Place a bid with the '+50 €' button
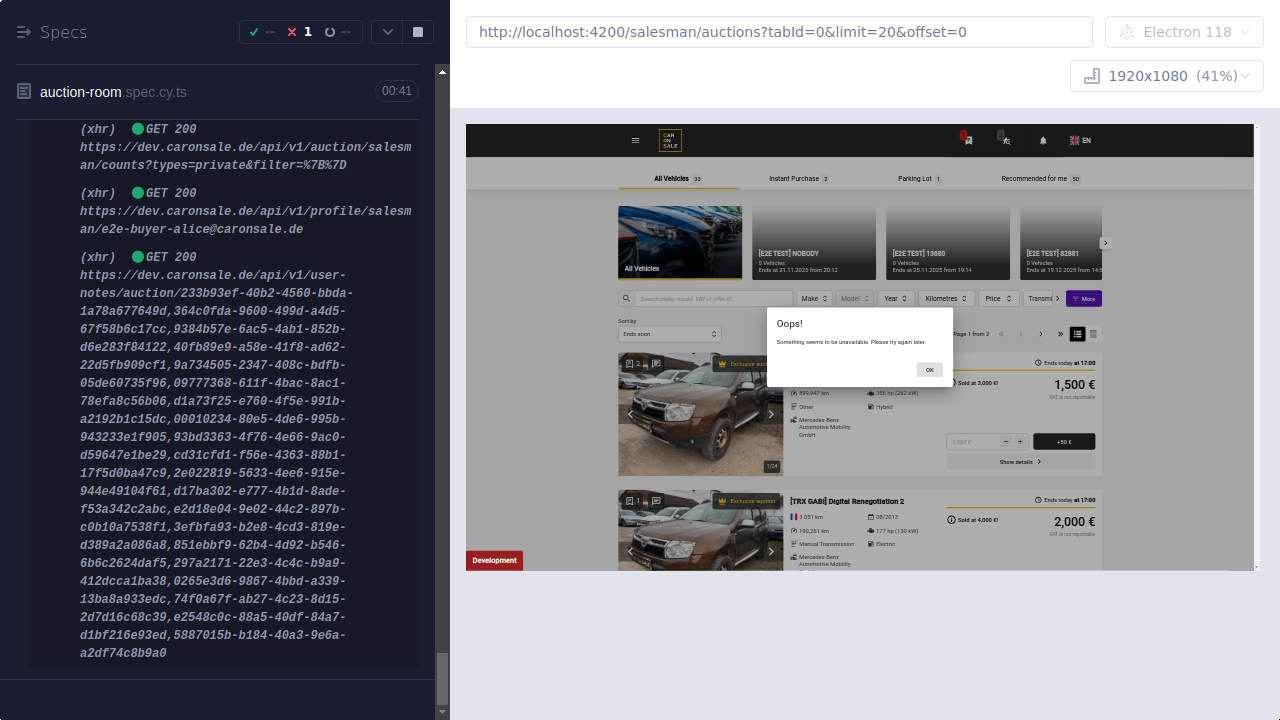Screen dimensions: 1280x720 coord(1064,441)
